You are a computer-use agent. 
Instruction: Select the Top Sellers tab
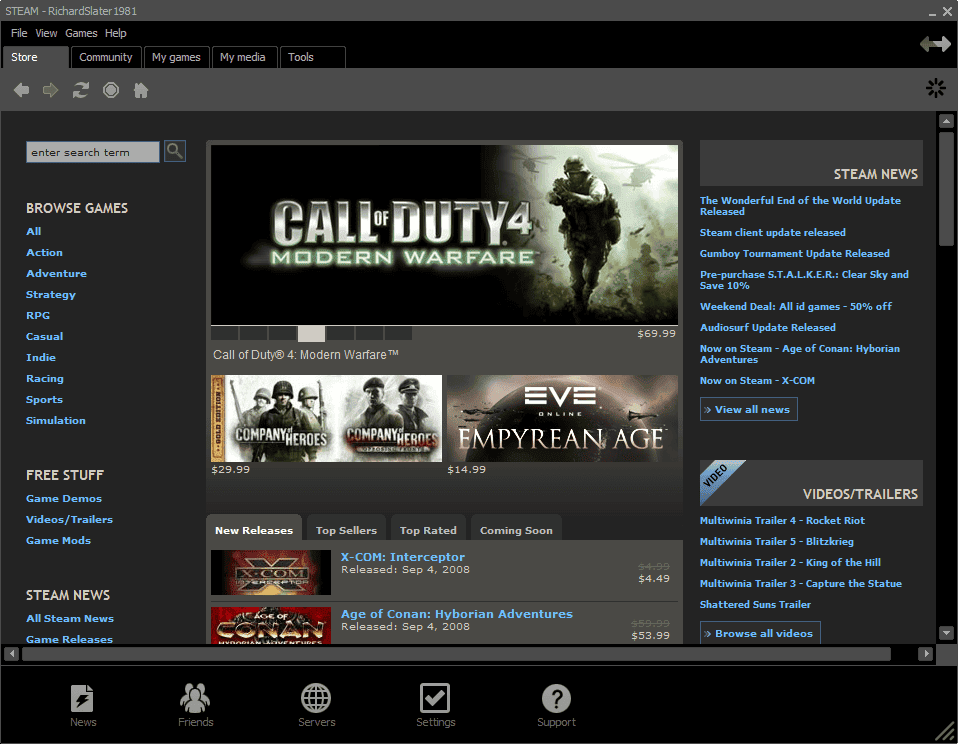click(x=346, y=530)
